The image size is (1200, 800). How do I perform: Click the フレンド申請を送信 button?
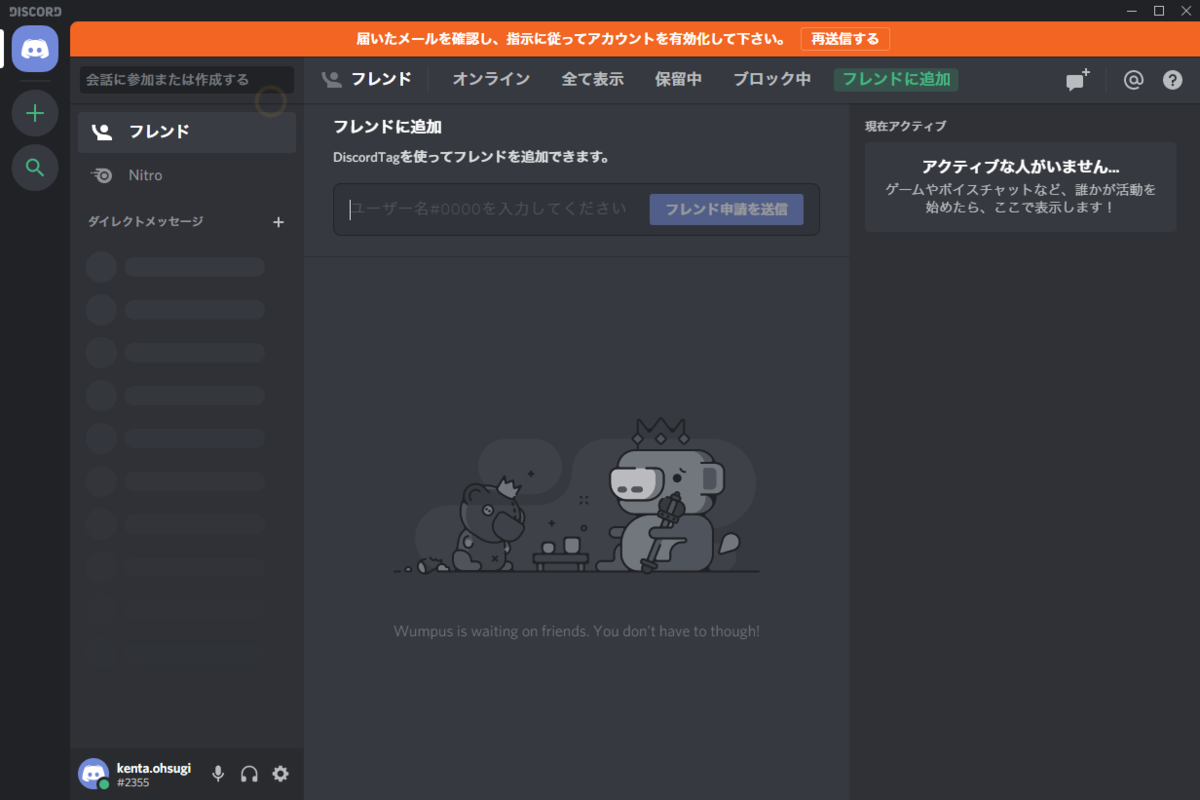click(727, 209)
